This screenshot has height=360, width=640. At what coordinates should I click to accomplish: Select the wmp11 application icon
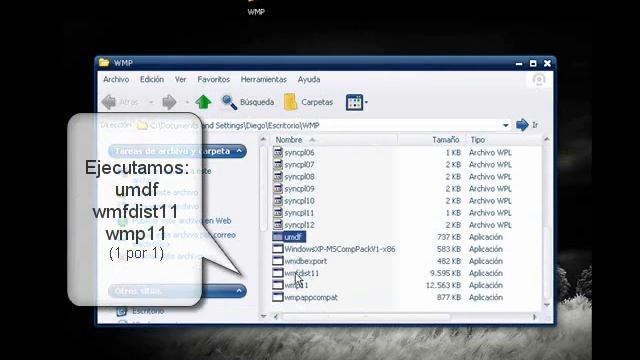[278, 285]
